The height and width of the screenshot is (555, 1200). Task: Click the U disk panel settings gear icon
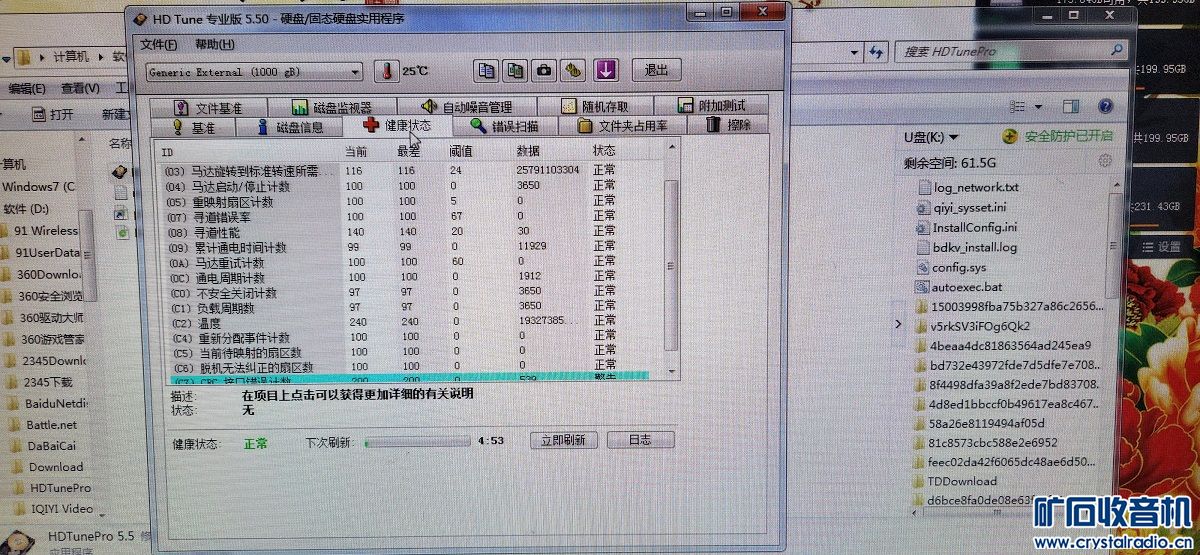point(1105,161)
